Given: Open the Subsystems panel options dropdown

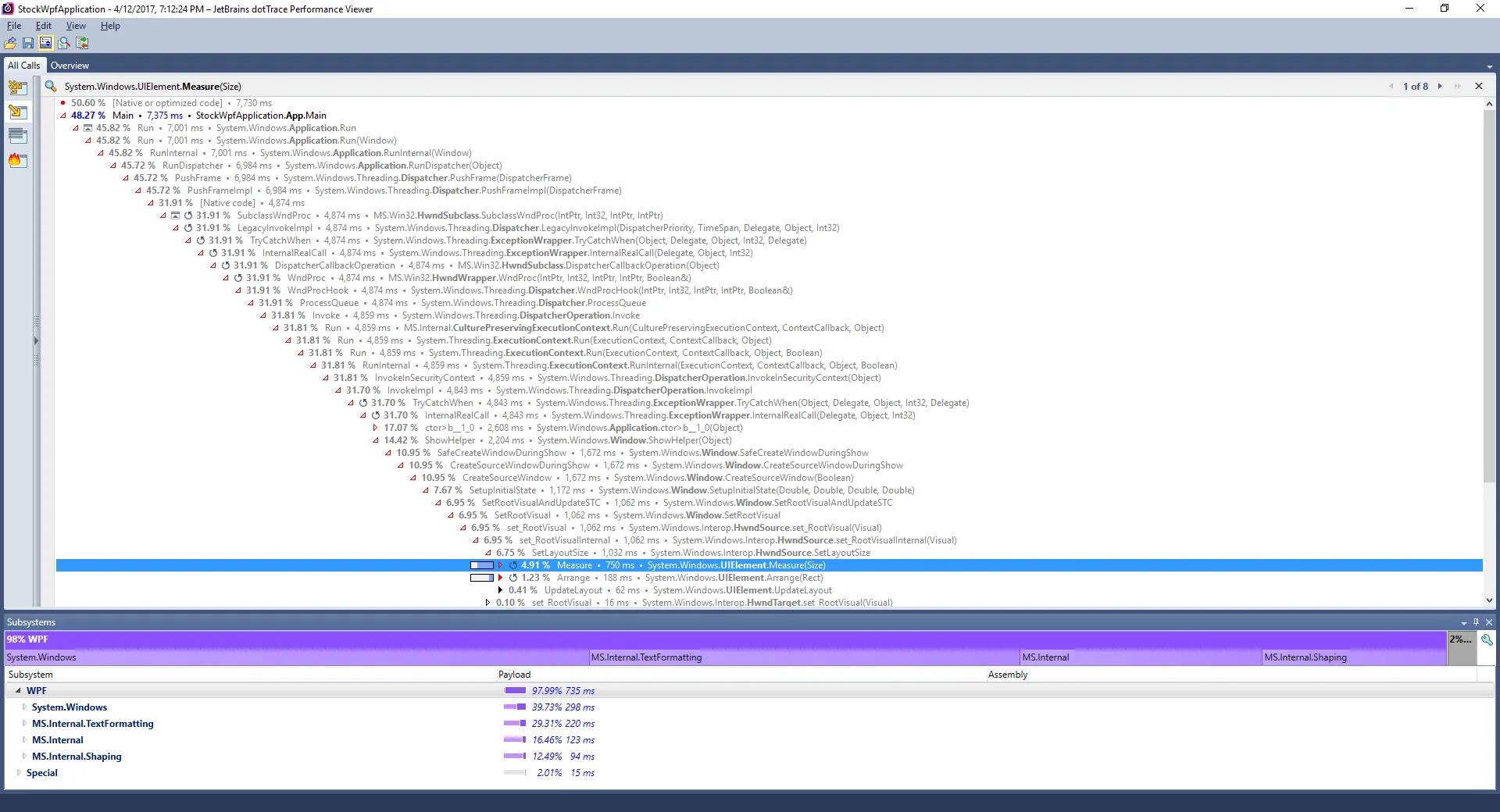Looking at the screenshot, I should click(x=1463, y=623).
